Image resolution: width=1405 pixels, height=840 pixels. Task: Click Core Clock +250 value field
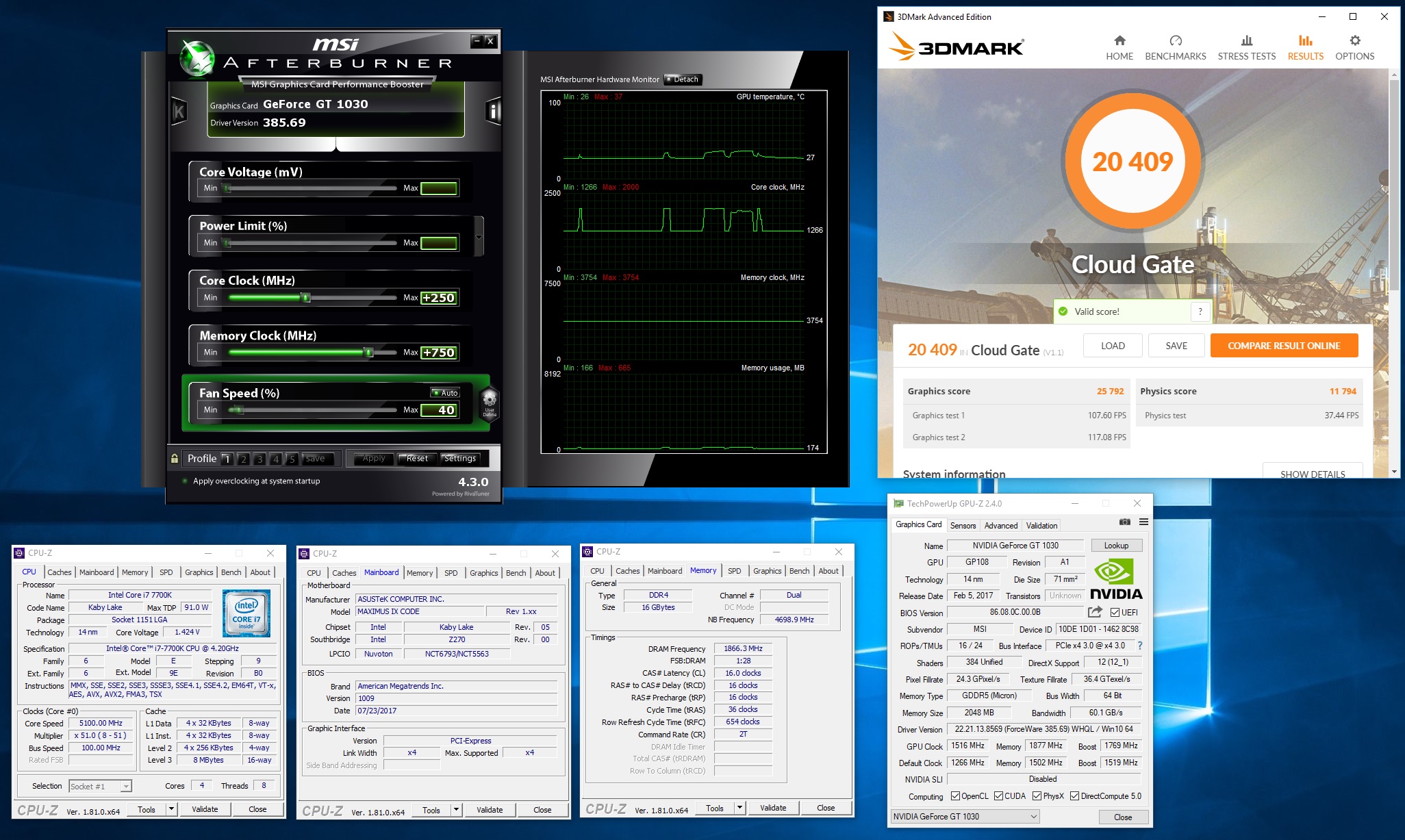[438, 298]
